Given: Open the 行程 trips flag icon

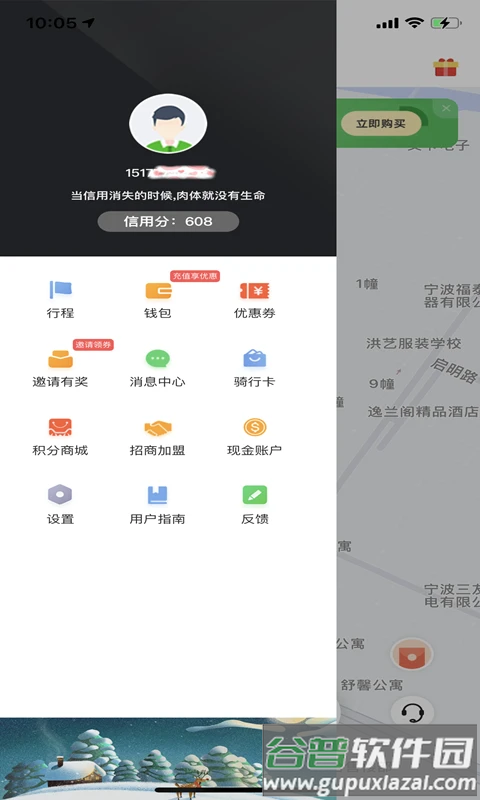Looking at the screenshot, I should pyautogui.click(x=61, y=290).
